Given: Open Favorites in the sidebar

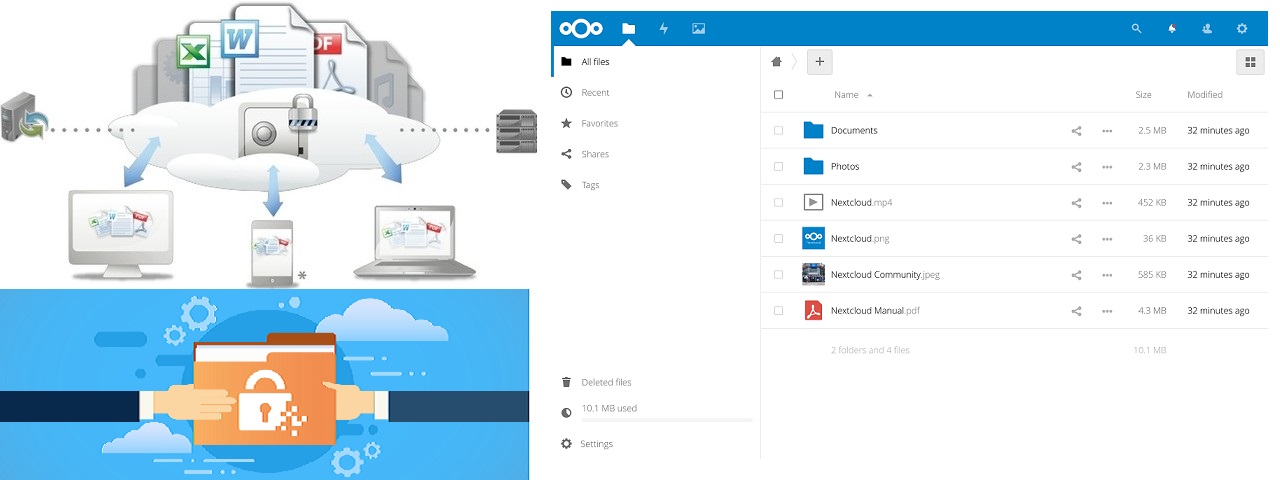Looking at the screenshot, I should (599, 124).
